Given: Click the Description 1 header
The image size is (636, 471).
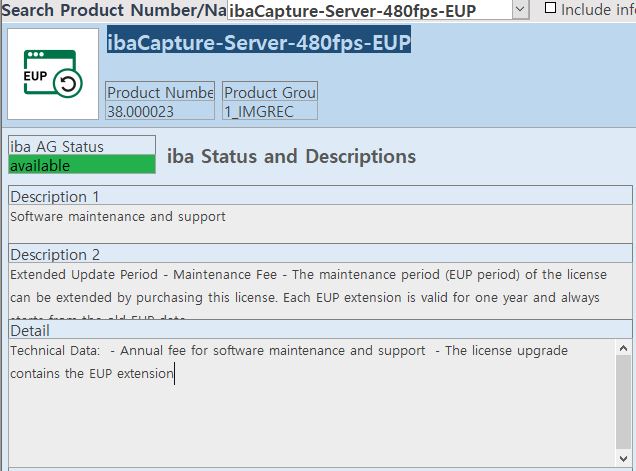Looking at the screenshot, I should pyautogui.click(x=320, y=196).
